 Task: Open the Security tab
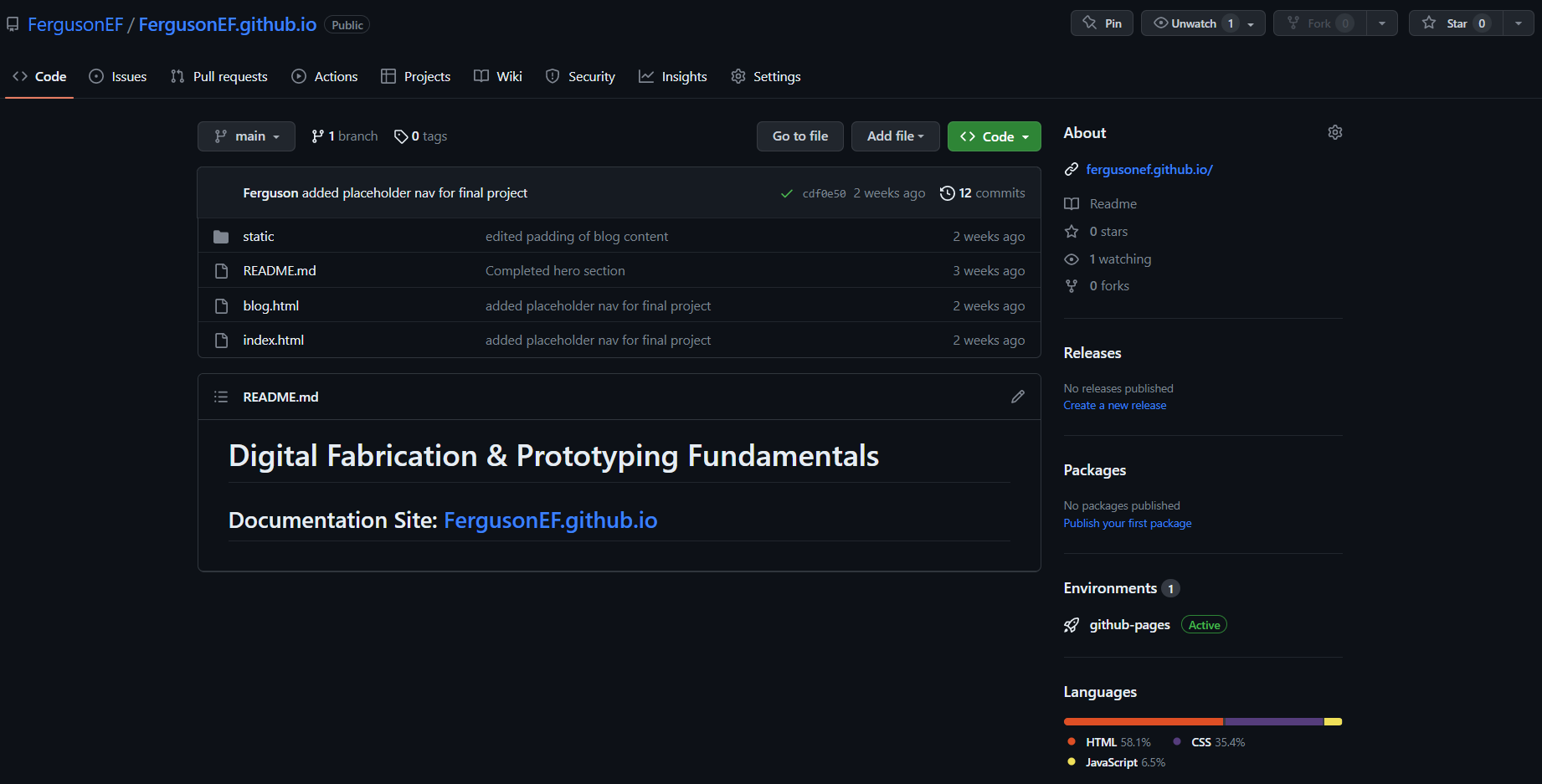[x=580, y=77]
